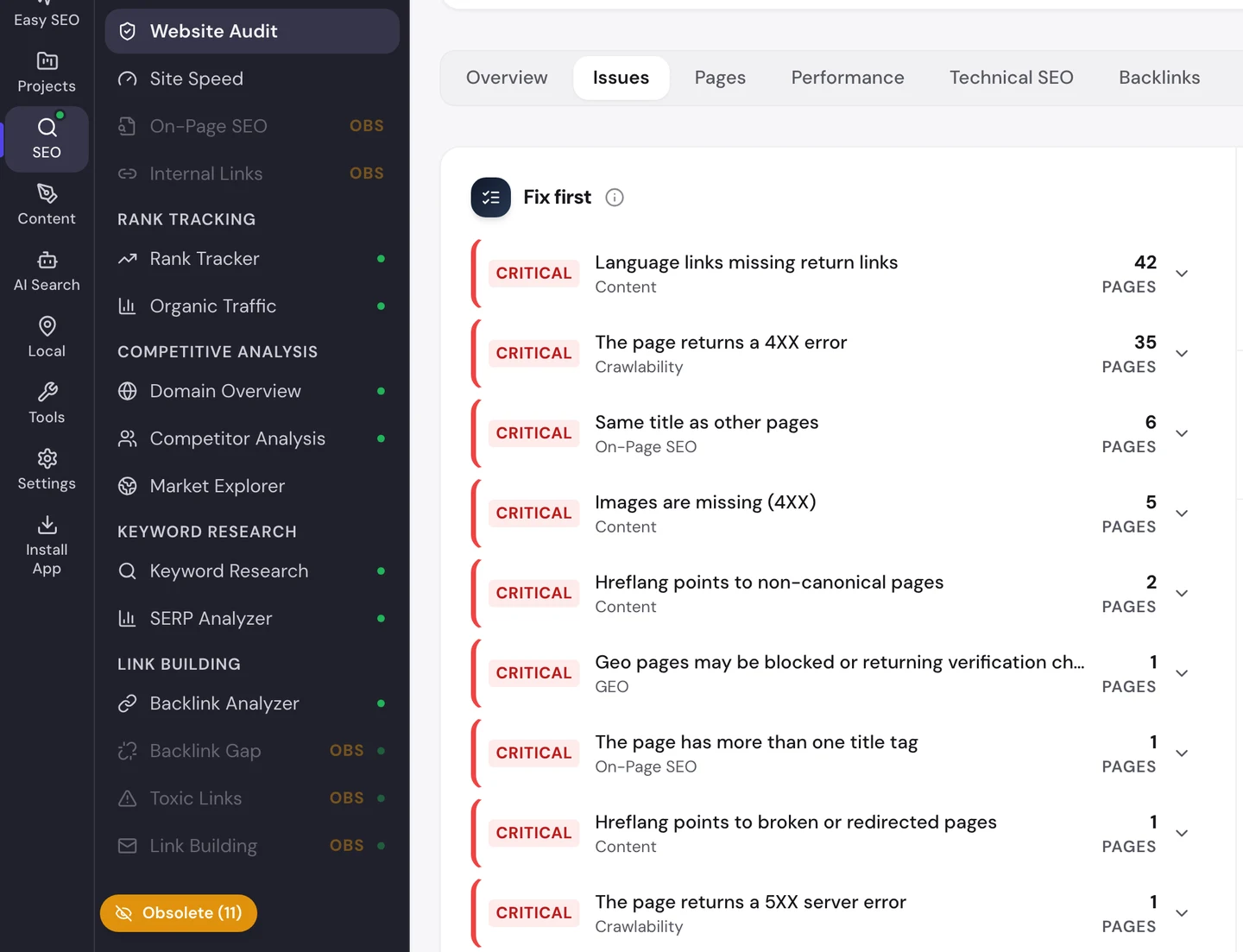Open the Backlinks tab
The image size is (1243, 952).
(x=1159, y=78)
